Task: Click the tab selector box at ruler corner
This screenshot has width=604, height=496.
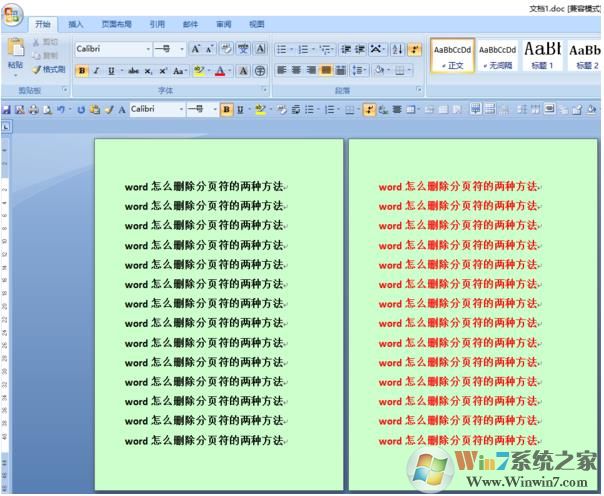Action: pyautogui.click(x=7, y=126)
